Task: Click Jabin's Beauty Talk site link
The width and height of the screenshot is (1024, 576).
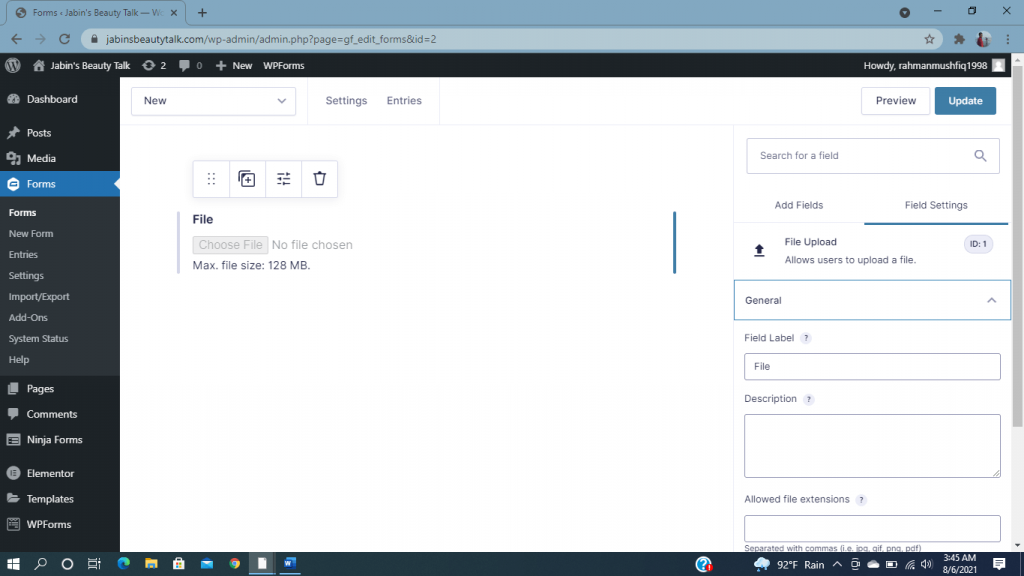Action: (82, 65)
